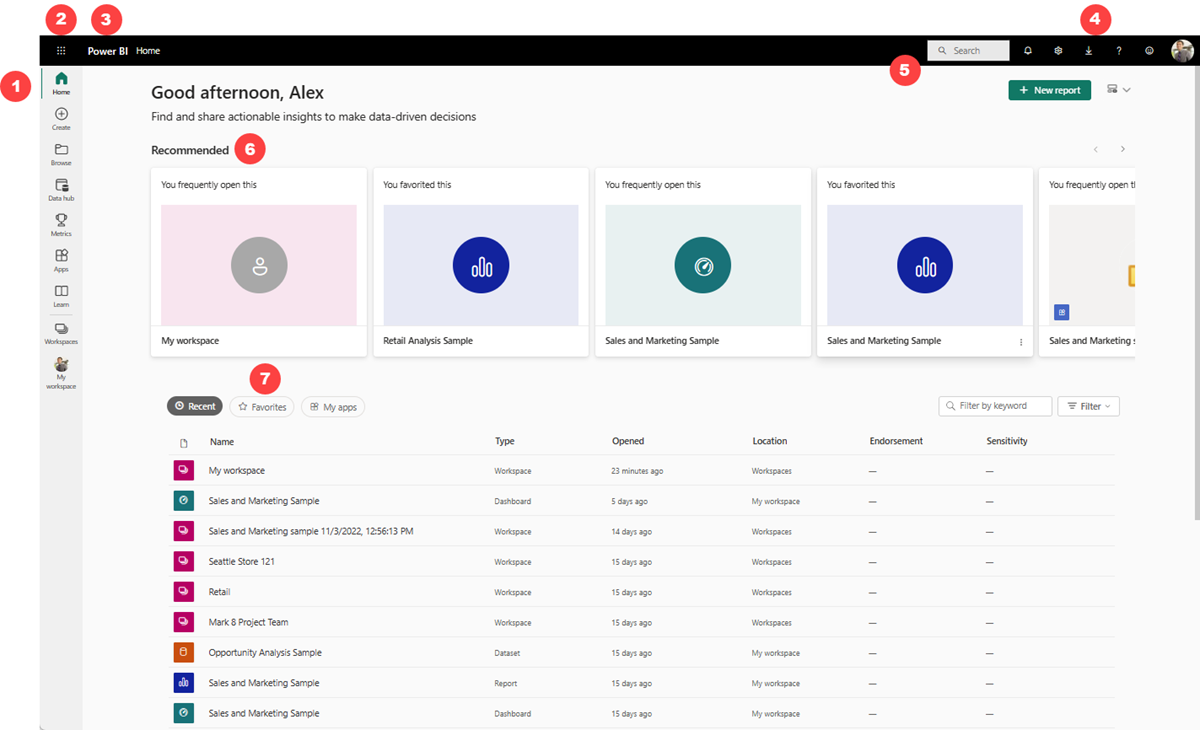The image size is (1200, 730).
Task: Open More options on the favorited Sales and Marketing card
Action: (x=1021, y=342)
